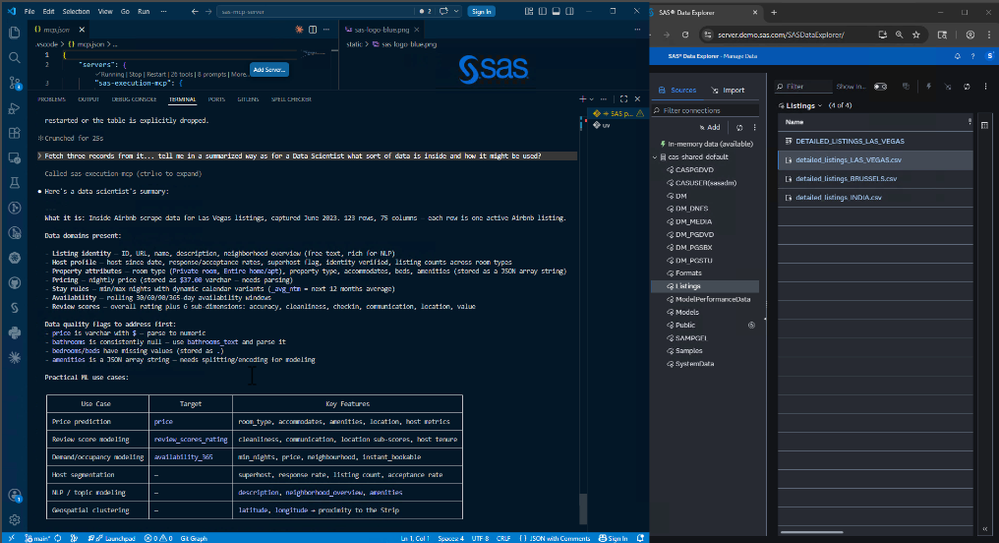Refresh the connections list in Sources
The width and height of the screenshot is (999, 543).
click(739, 127)
